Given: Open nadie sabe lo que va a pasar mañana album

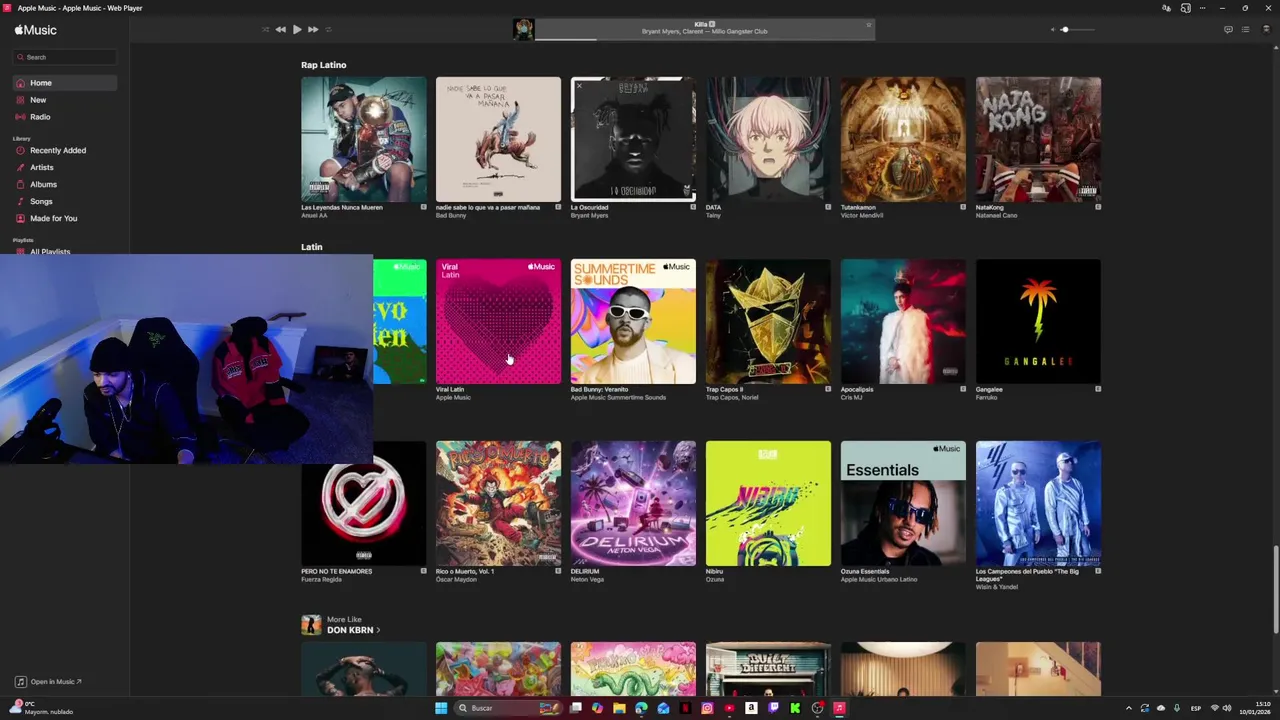Looking at the screenshot, I should click(498, 139).
